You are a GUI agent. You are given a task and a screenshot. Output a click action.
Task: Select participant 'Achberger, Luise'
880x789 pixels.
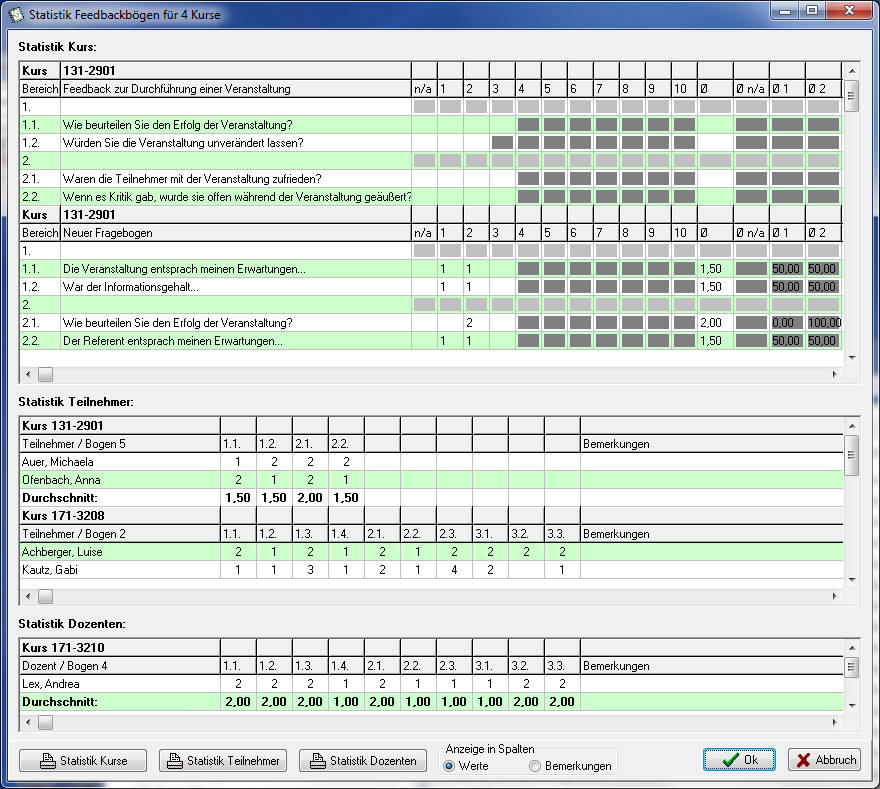tap(431, 552)
